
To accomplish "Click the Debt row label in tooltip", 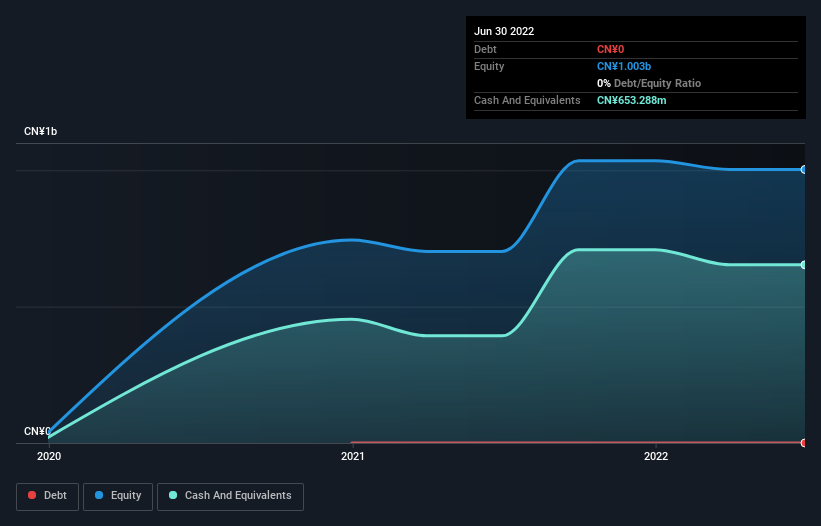I will click(485, 49).
